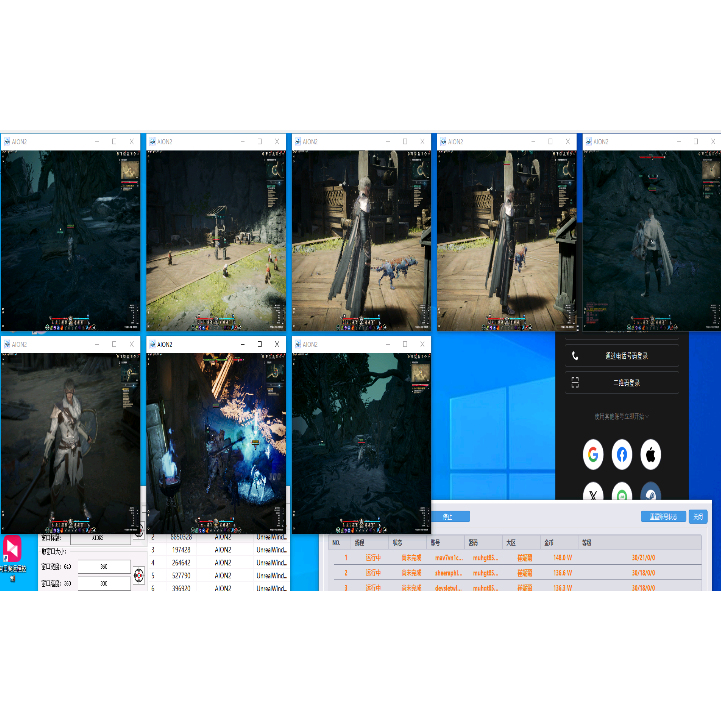The image size is (721, 721).
Task: Click the wide blue reset-status button beside 关闭
Action: (663, 516)
